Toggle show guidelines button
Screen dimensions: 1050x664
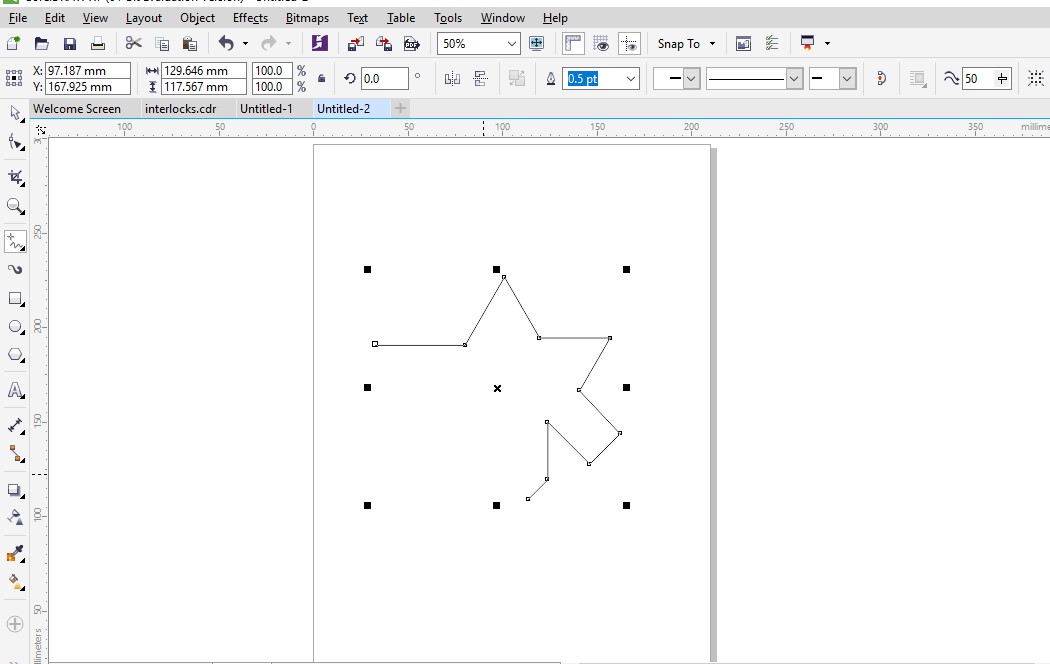(x=629, y=44)
